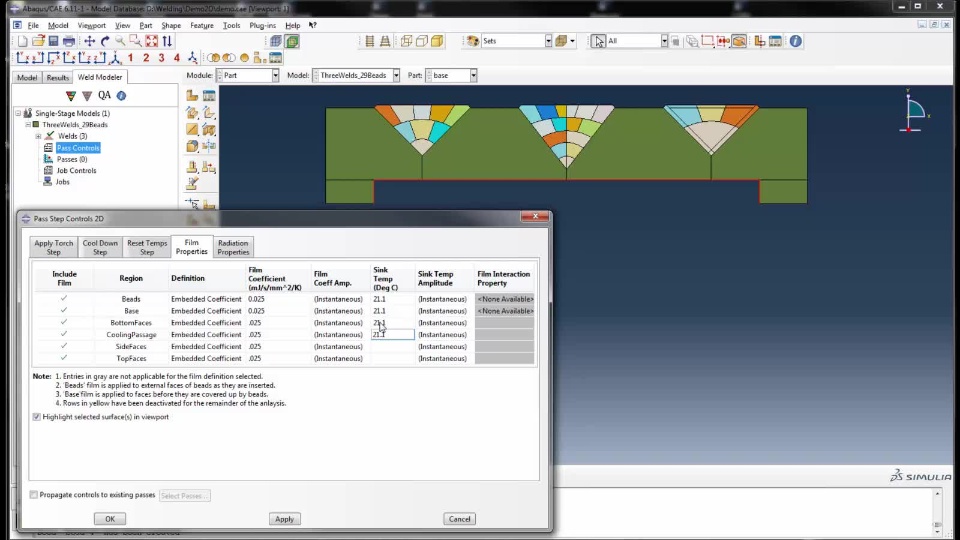This screenshot has width=960, height=540.
Task: Click the Color Code palette icon
Action: click(473, 41)
